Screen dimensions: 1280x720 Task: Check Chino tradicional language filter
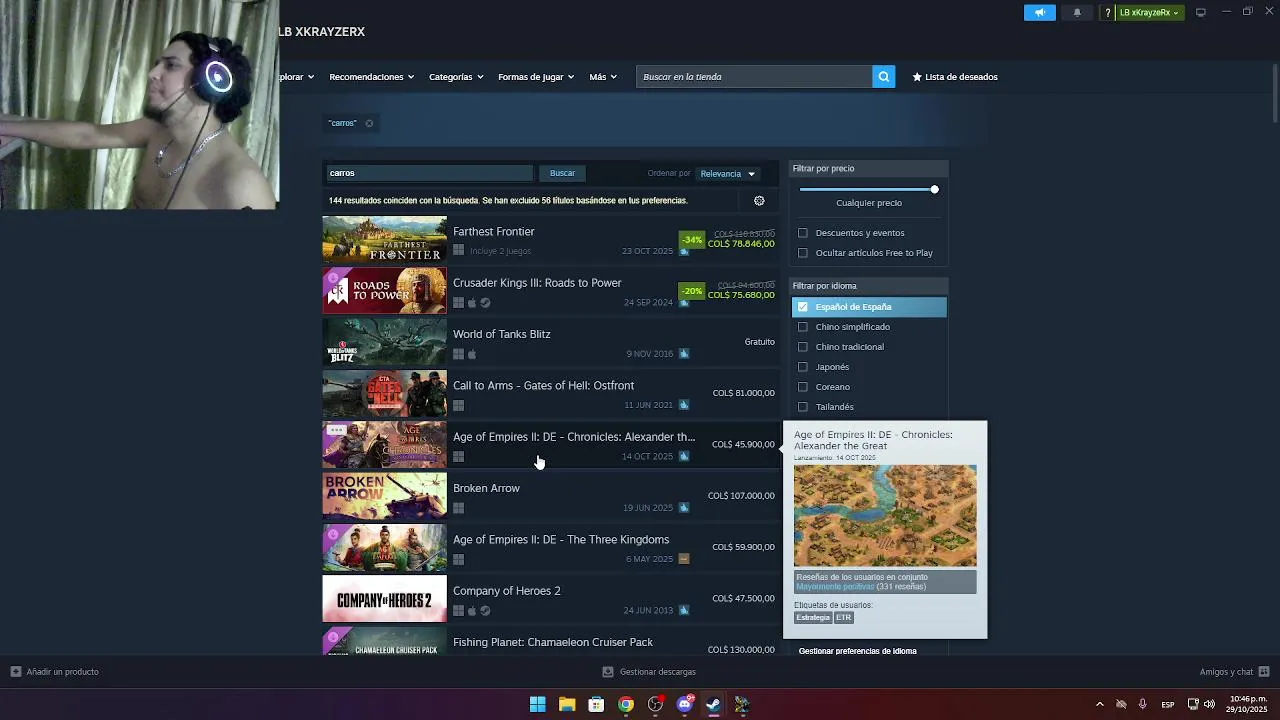pos(802,347)
